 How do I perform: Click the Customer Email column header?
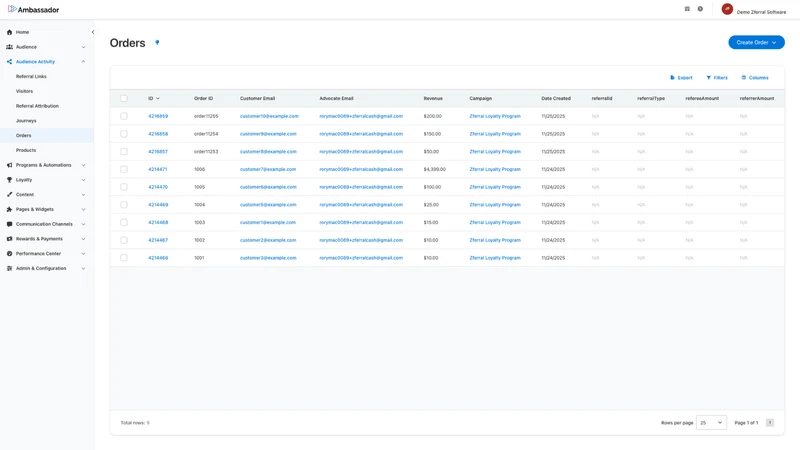pyautogui.click(x=258, y=98)
